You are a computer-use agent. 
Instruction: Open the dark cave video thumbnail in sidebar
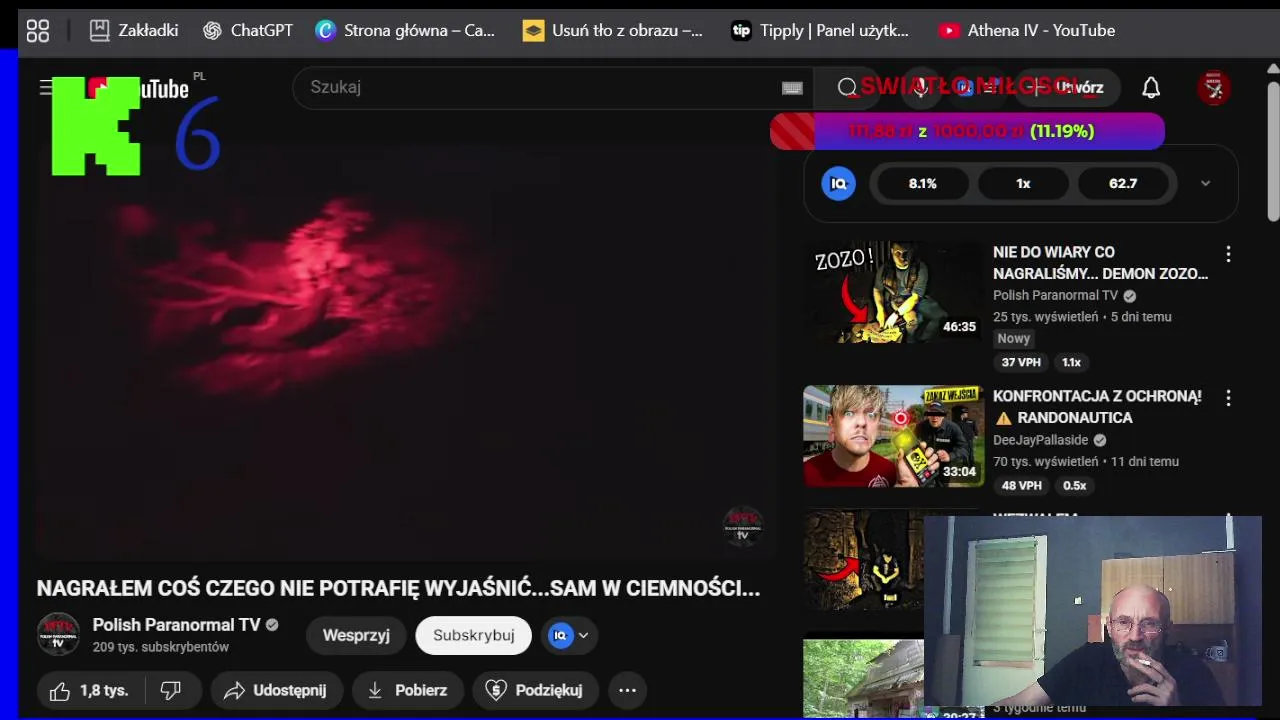(x=864, y=560)
